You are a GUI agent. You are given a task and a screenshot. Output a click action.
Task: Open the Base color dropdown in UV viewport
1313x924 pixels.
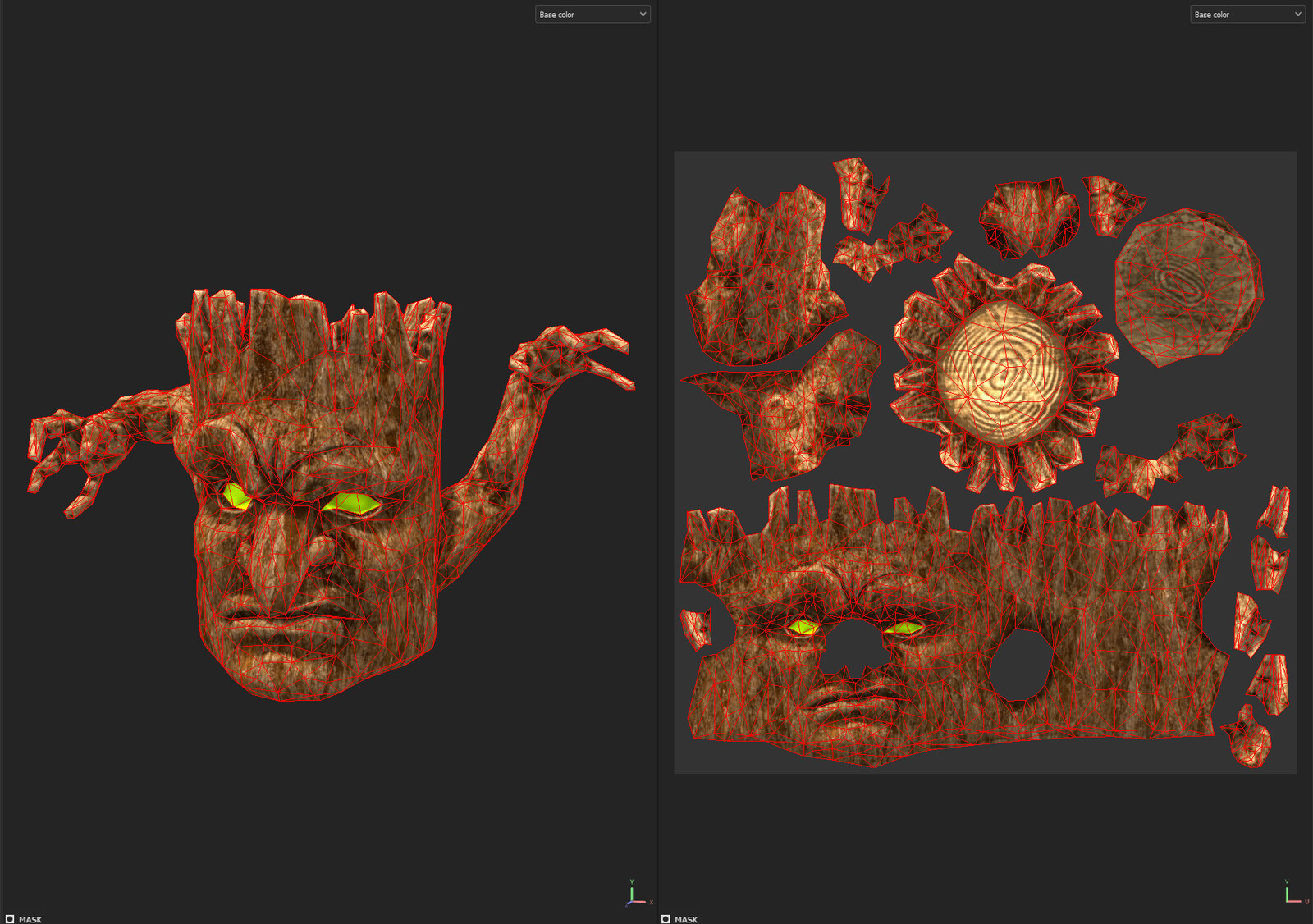[x=1247, y=15]
